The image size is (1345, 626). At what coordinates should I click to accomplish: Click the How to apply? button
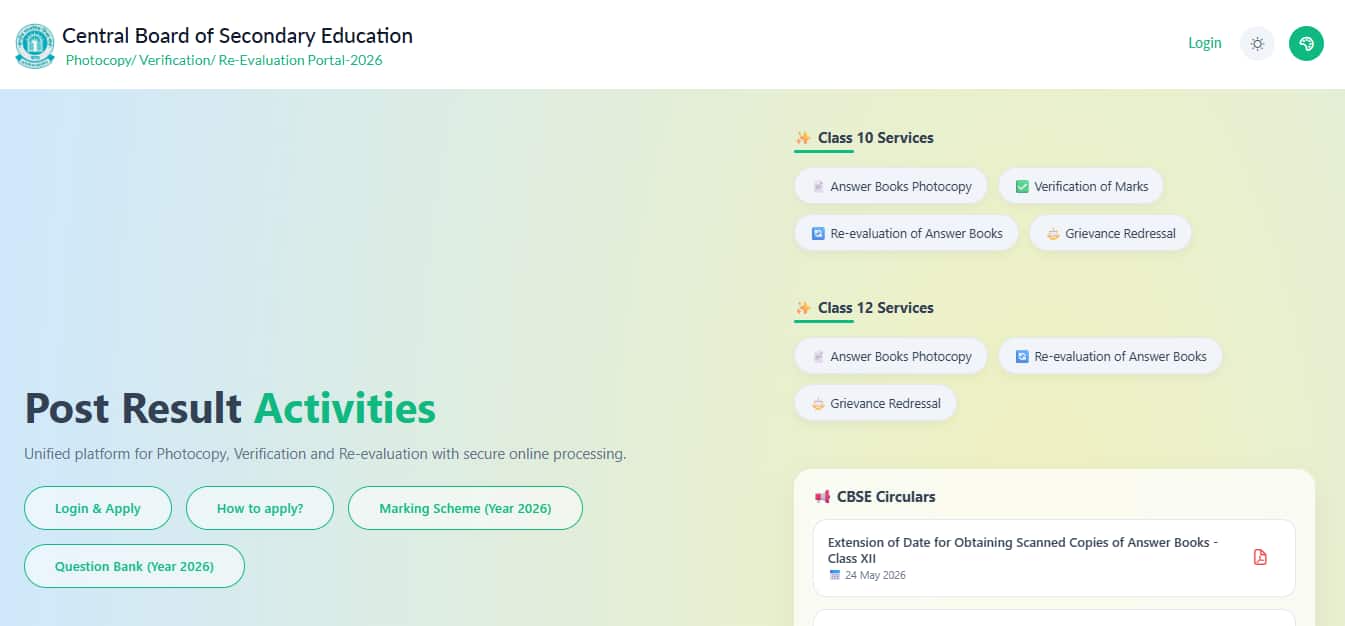[260, 508]
